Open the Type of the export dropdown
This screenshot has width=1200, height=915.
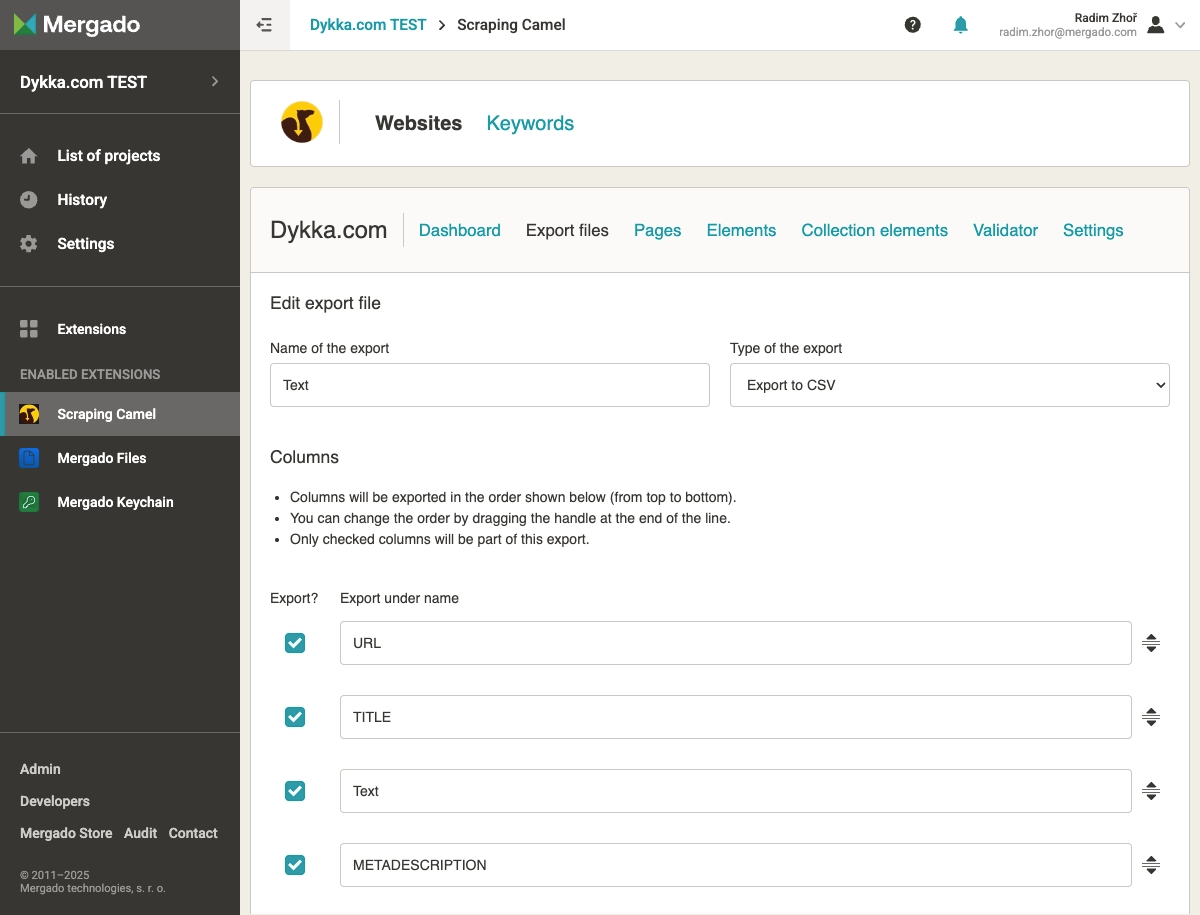(x=949, y=385)
